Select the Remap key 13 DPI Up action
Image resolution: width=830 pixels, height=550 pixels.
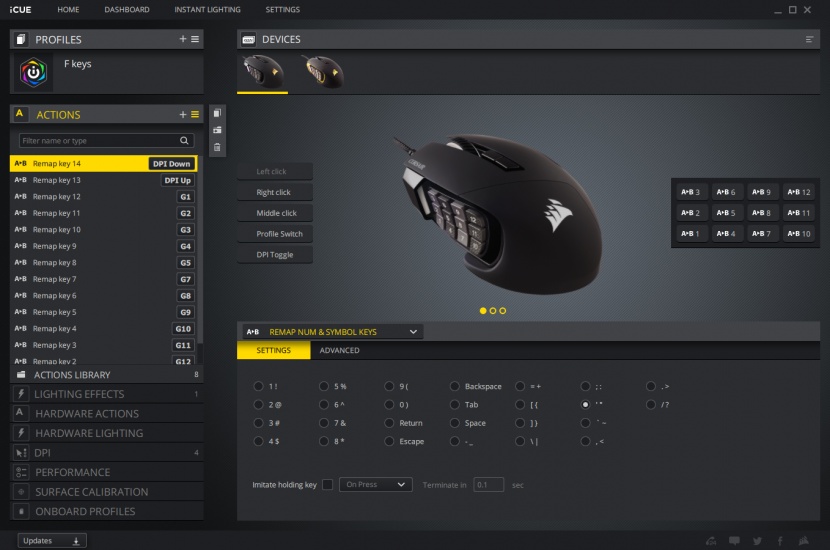click(103, 180)
